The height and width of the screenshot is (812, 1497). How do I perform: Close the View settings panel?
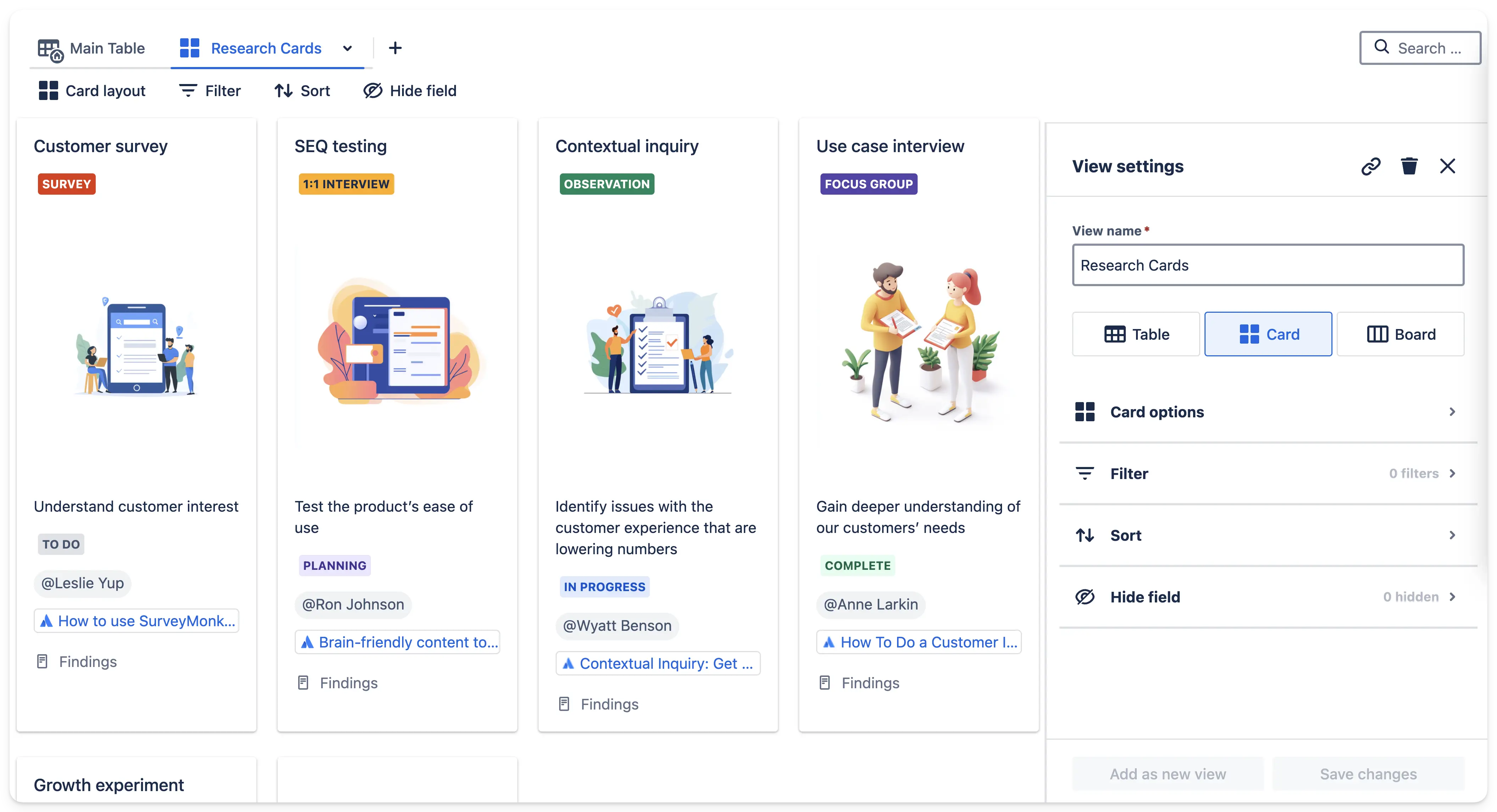[x=1447, y=166]
